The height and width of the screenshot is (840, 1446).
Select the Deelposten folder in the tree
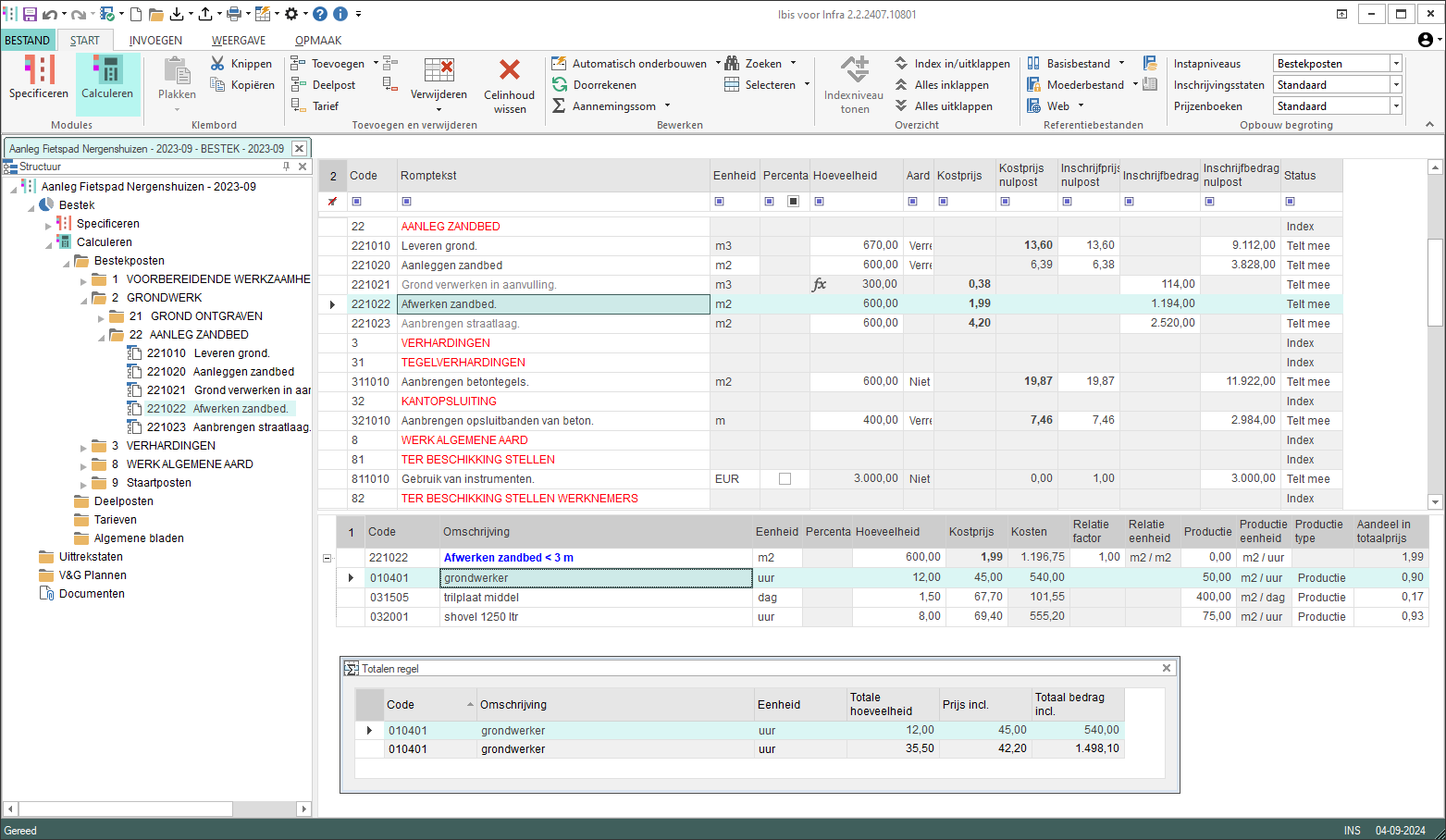point(124,501)
